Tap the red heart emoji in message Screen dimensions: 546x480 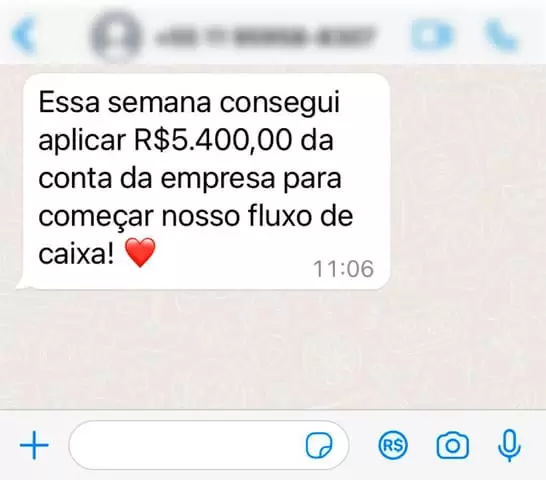pyautogui.click(x=140, y=252)
